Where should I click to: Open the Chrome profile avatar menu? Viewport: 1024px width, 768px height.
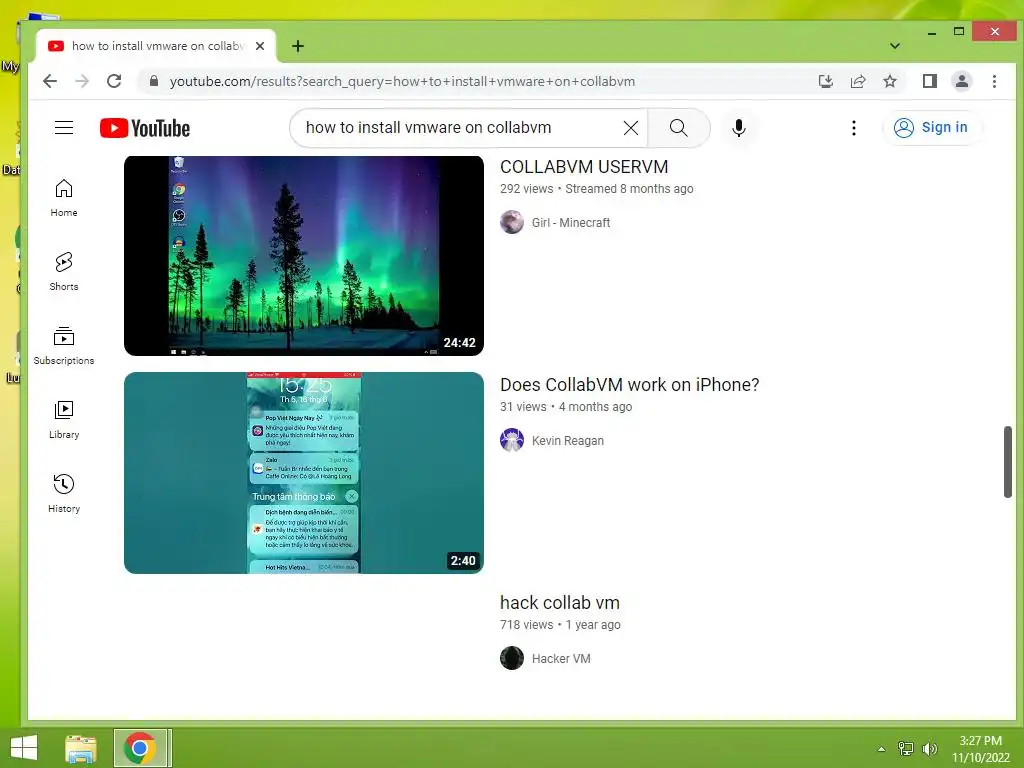pyautogui.click(x=962, y=81)
